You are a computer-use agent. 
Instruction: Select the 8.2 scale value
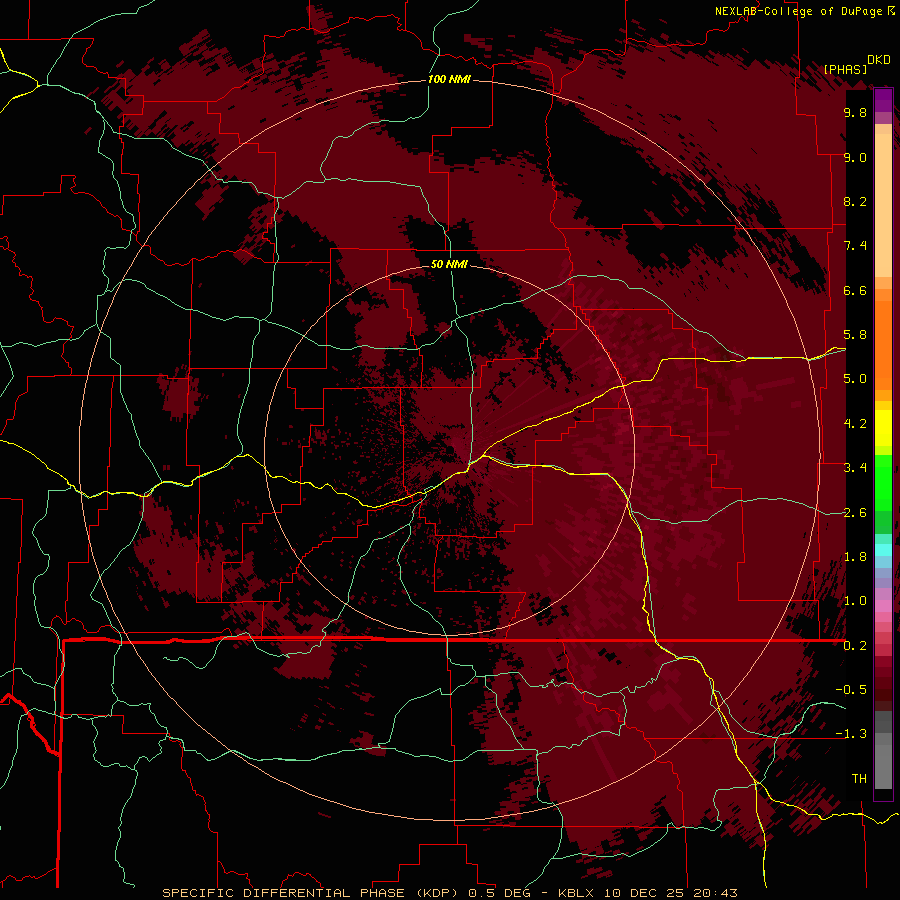(855, 201)
